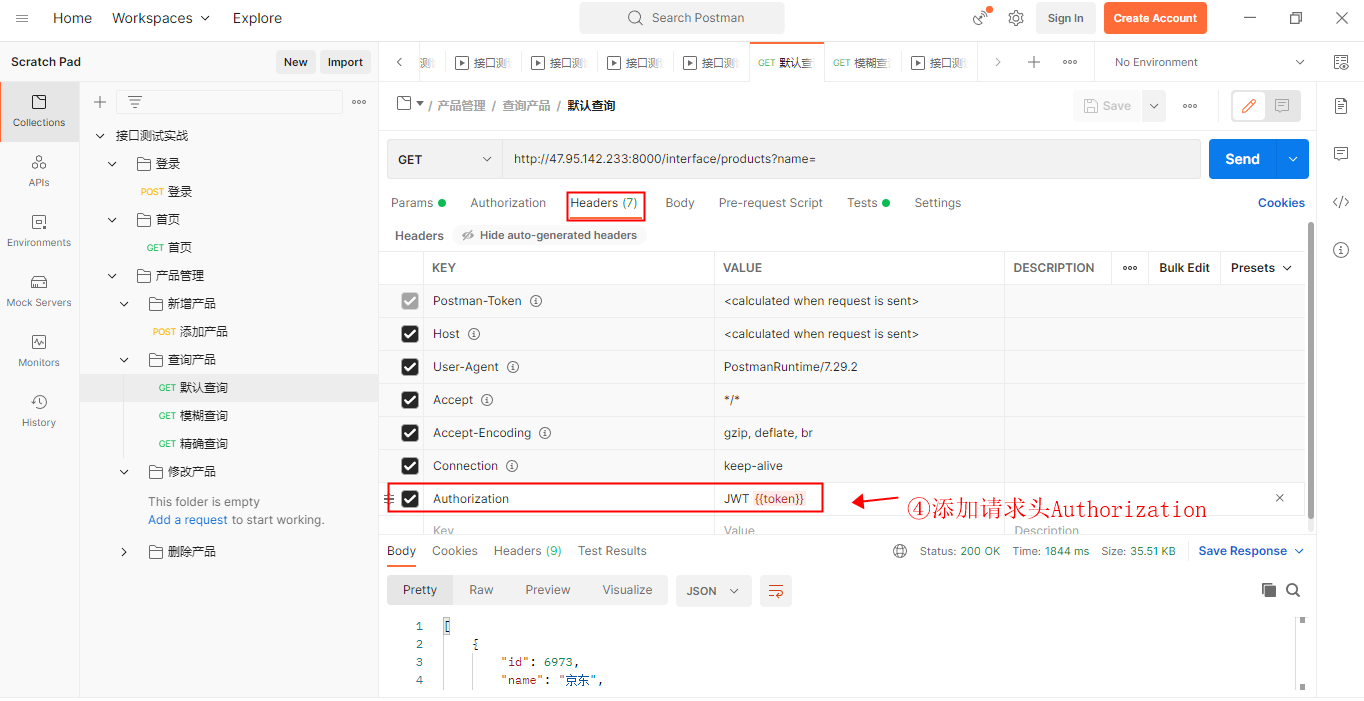Collapse the 查询产品 folder

pyautogui.click(x=124, y=360)
